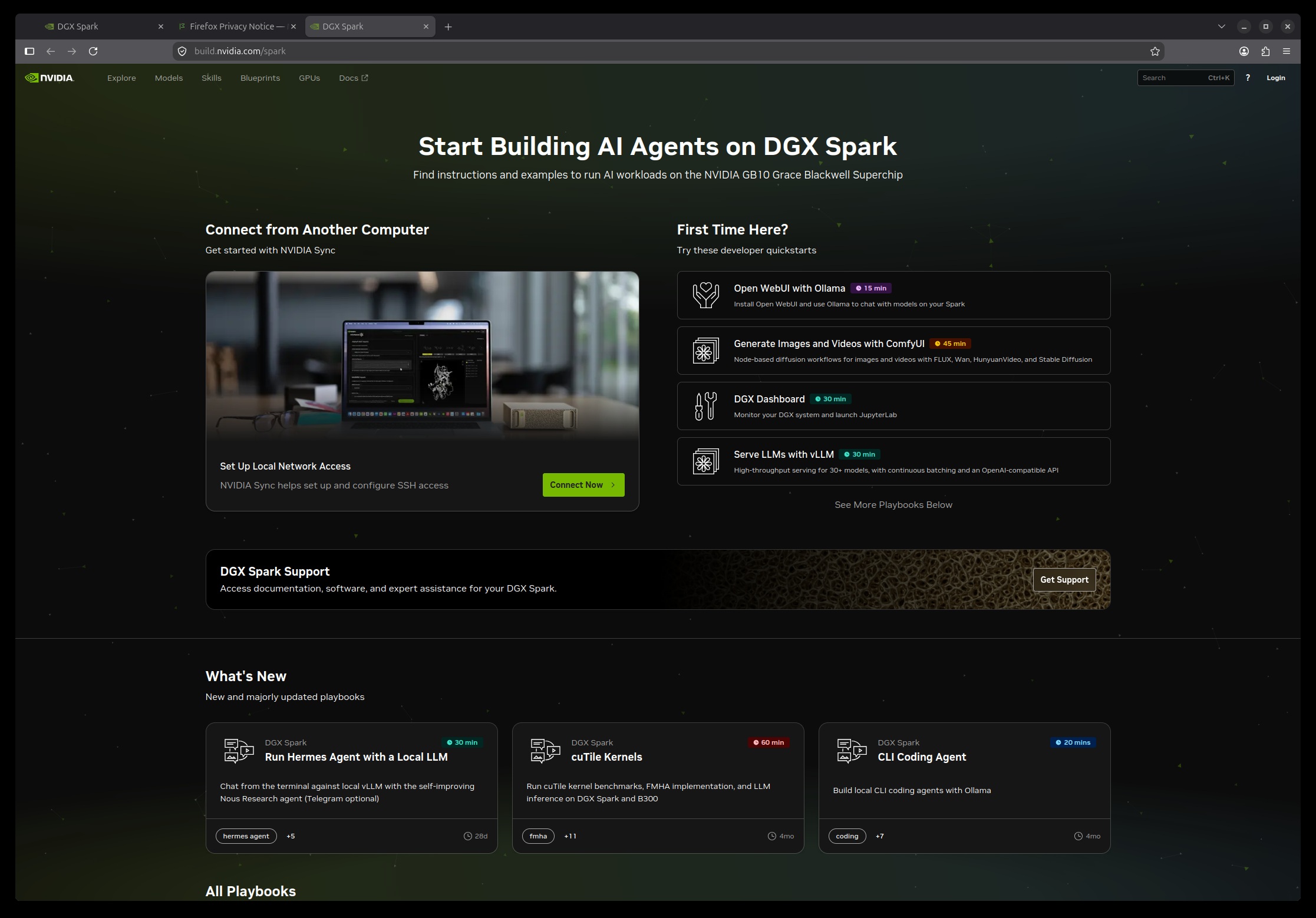Viewport: 1316px width, 918px height.
Task: Open the Open WebUI with Ollama quickstart
Action: click(x=893, y=295)
